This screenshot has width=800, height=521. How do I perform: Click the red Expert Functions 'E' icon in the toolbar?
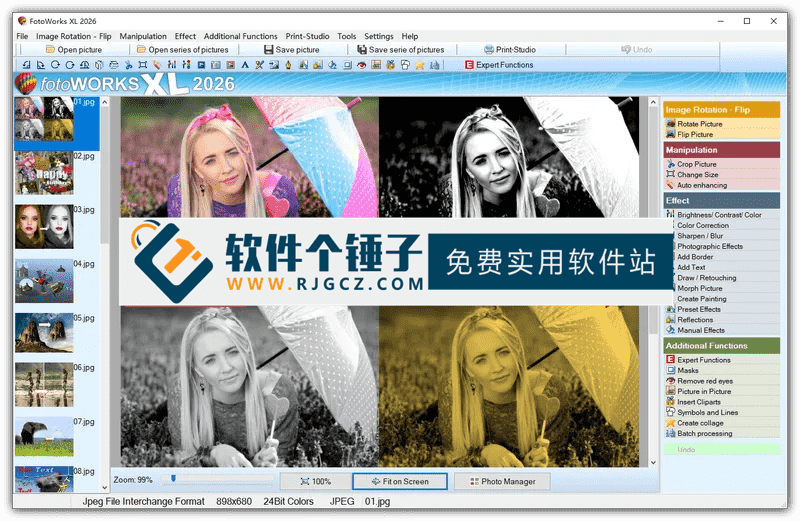[469, 65]
